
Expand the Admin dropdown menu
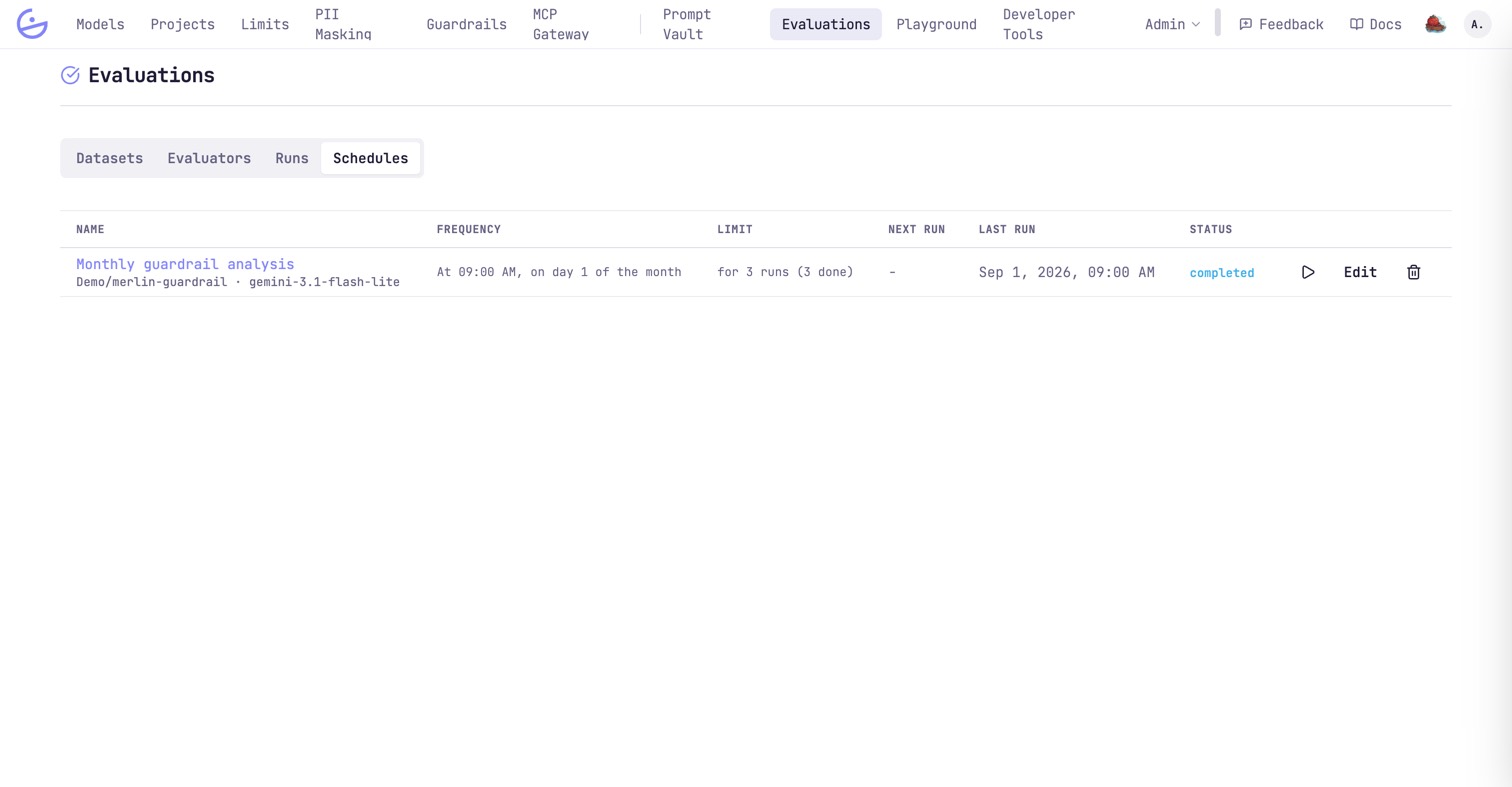[x=1172, y=24]
